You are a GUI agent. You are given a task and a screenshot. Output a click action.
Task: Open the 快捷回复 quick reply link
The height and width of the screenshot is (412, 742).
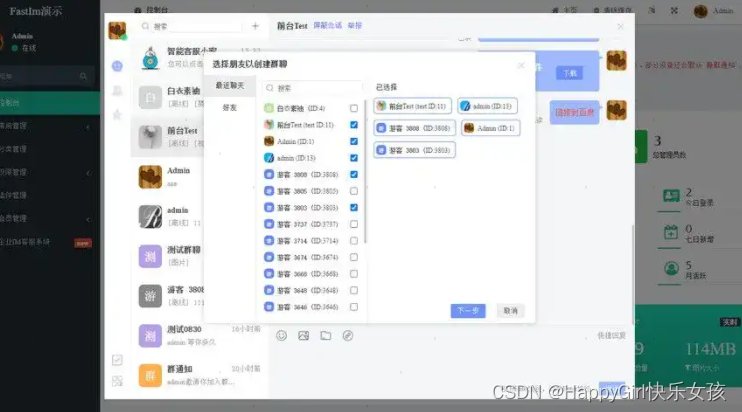[611, 336]
